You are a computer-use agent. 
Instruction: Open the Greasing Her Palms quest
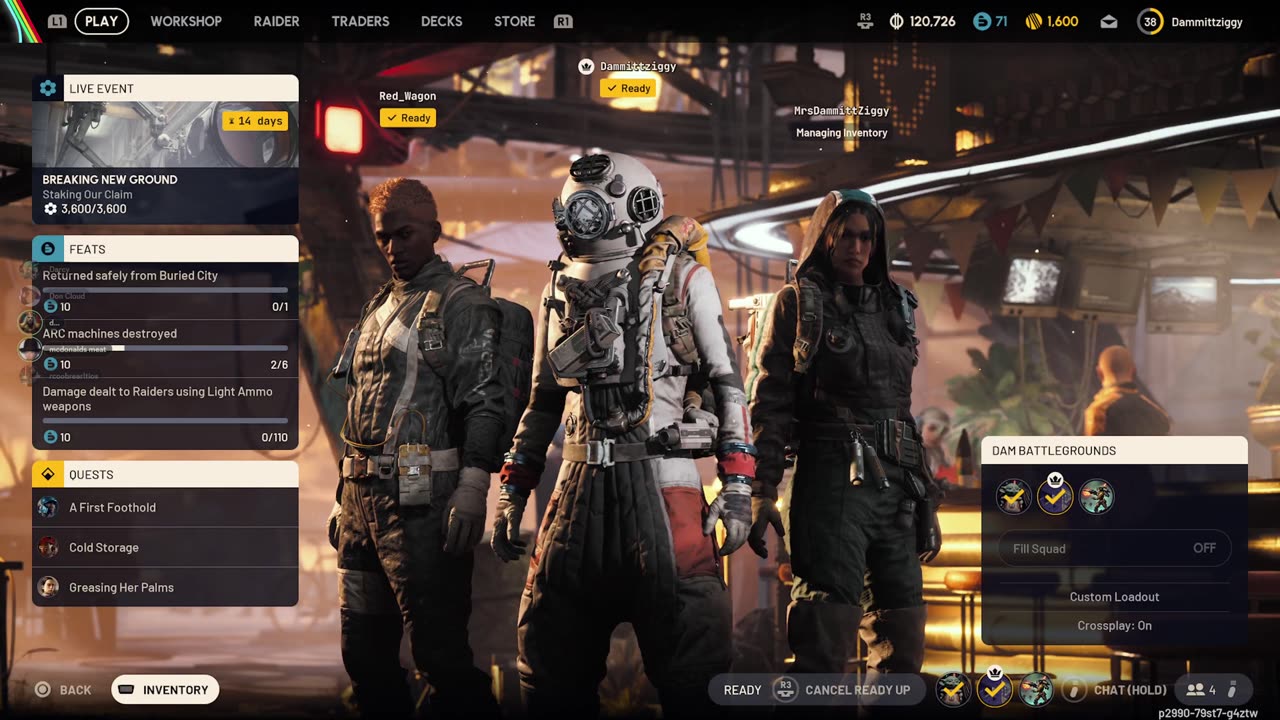tap(165, 587)
